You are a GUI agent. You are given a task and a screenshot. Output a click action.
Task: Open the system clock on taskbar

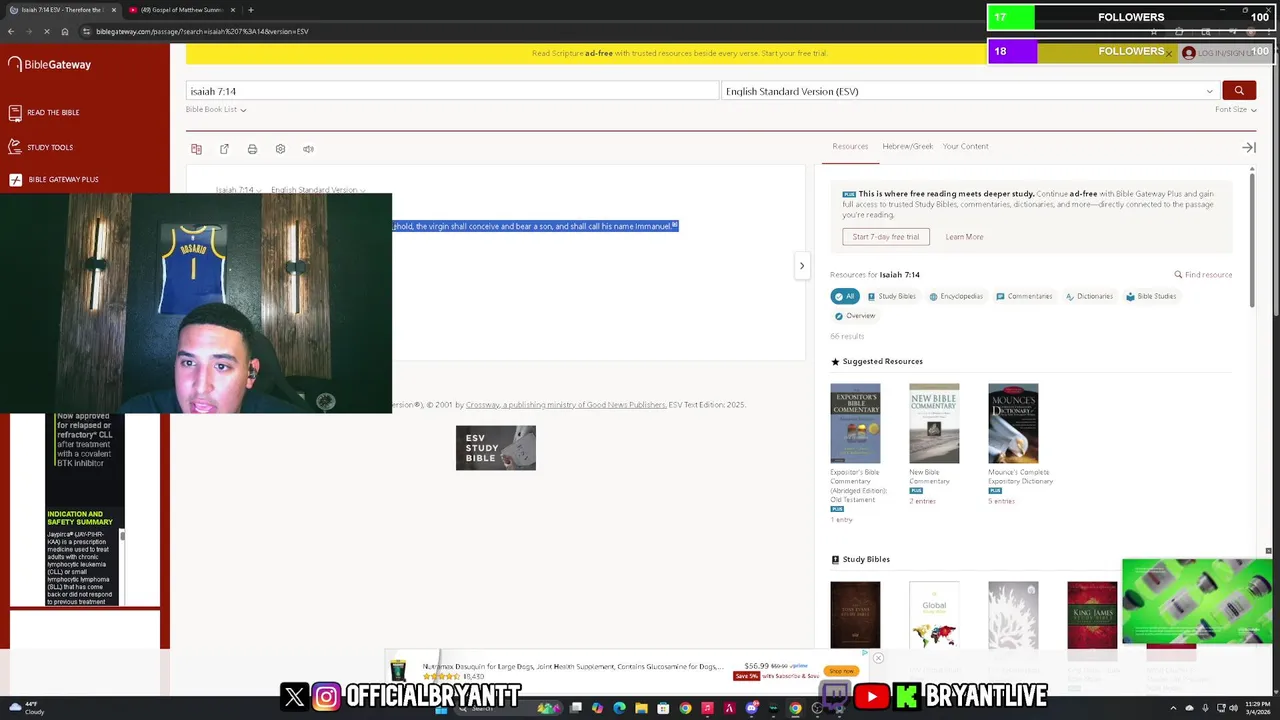(x=1258, y=708)
